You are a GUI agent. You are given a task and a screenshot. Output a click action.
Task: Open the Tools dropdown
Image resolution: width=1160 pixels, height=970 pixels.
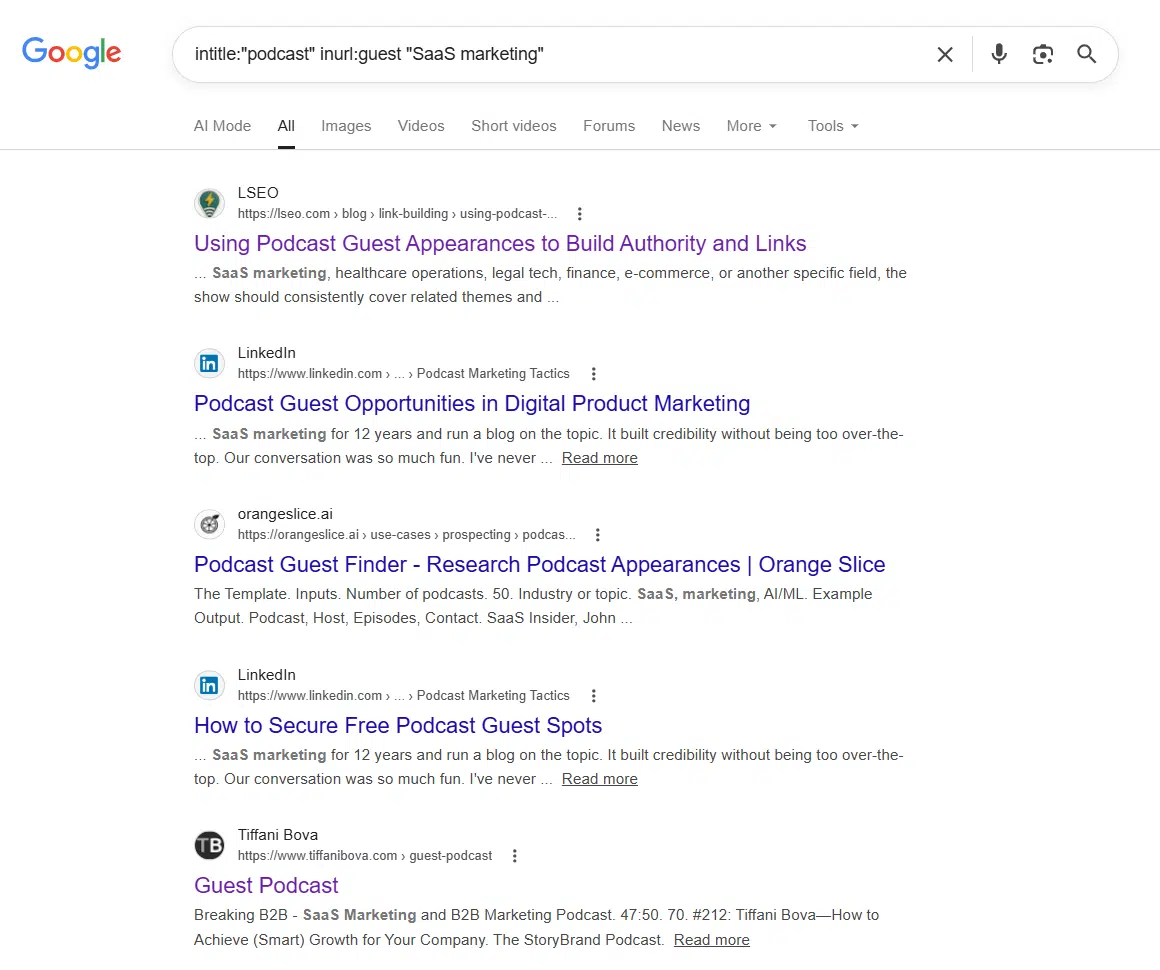coord(833,126)
